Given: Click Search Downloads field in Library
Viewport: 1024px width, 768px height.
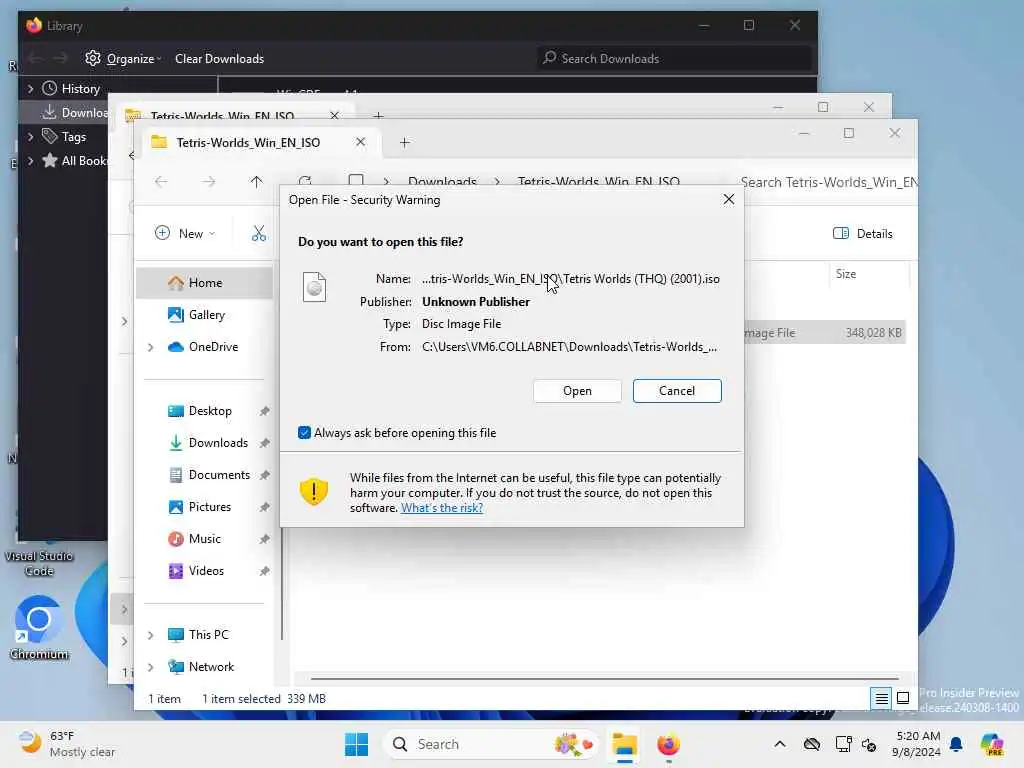Looking at the screenshot, I should click(674, 59).
